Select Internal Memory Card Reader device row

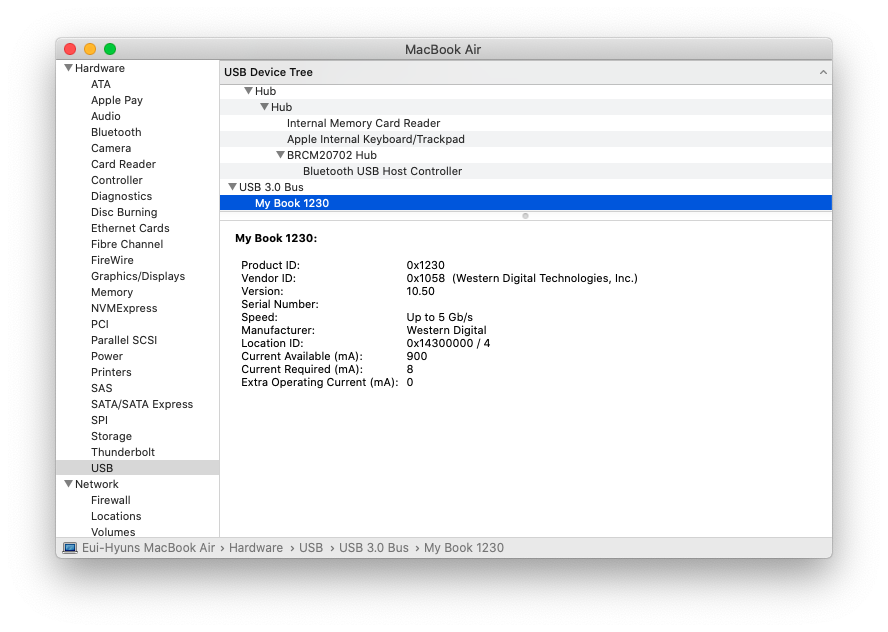[x=526, y=123]
